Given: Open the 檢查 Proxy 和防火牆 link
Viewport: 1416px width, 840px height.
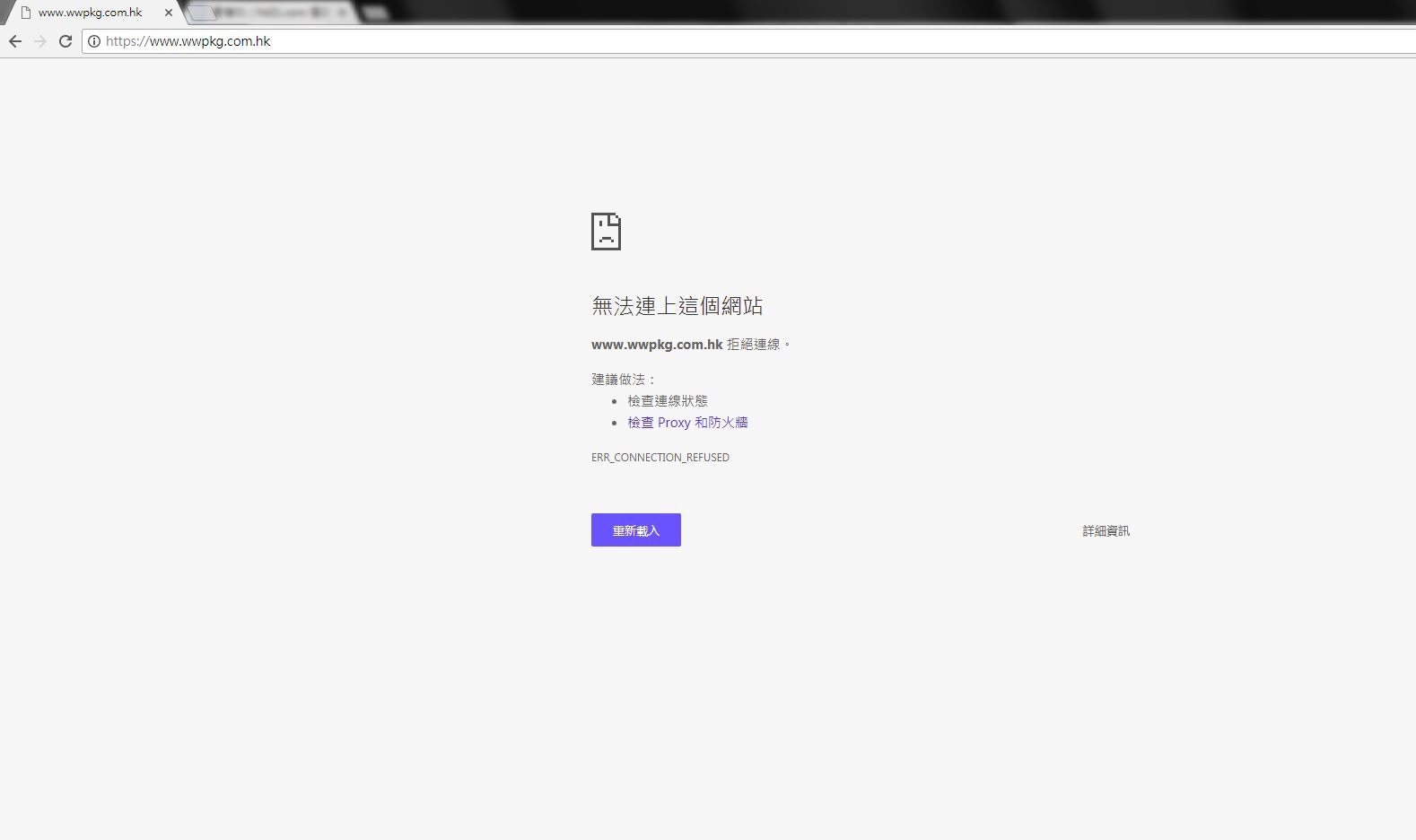Looking at the screenshot, I should 687,423.
